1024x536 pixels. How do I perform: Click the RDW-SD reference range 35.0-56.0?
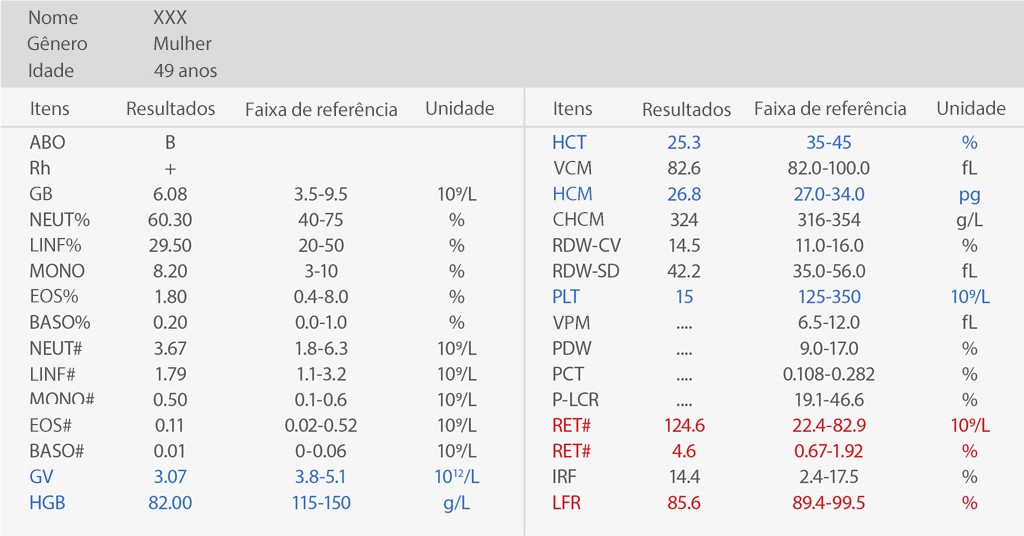pyautogui.click(x=828, y=271)
